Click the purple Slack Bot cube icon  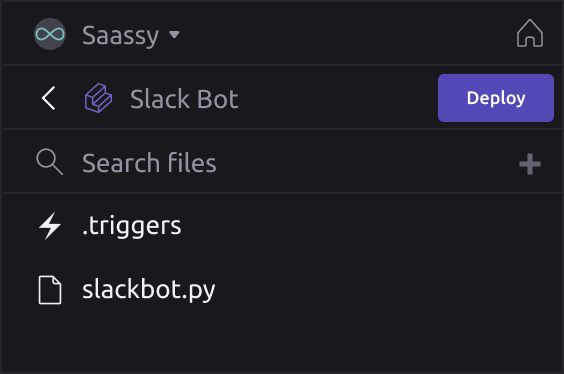pyautogui.click(x=98, y=98)
